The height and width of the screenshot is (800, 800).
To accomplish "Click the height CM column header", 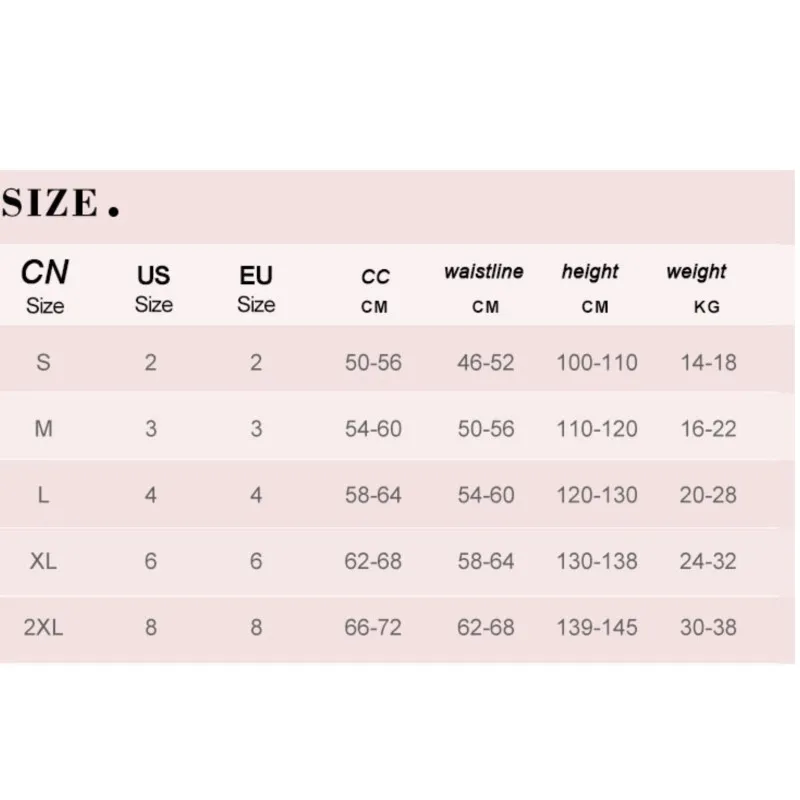I will [x=591, y=288].
